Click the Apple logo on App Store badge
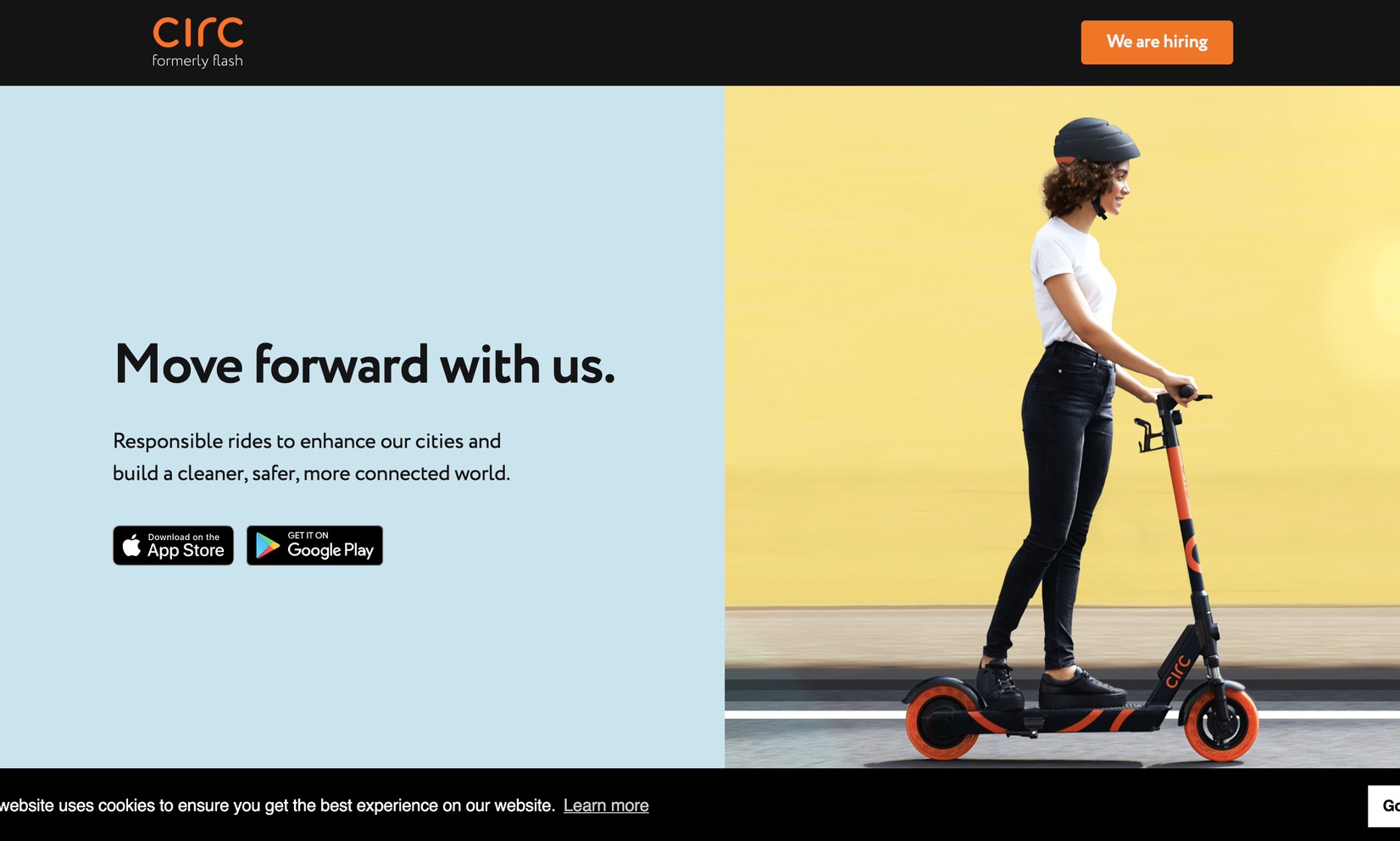This screenshot has width=1400, height=841. click(x=132, y=545)
